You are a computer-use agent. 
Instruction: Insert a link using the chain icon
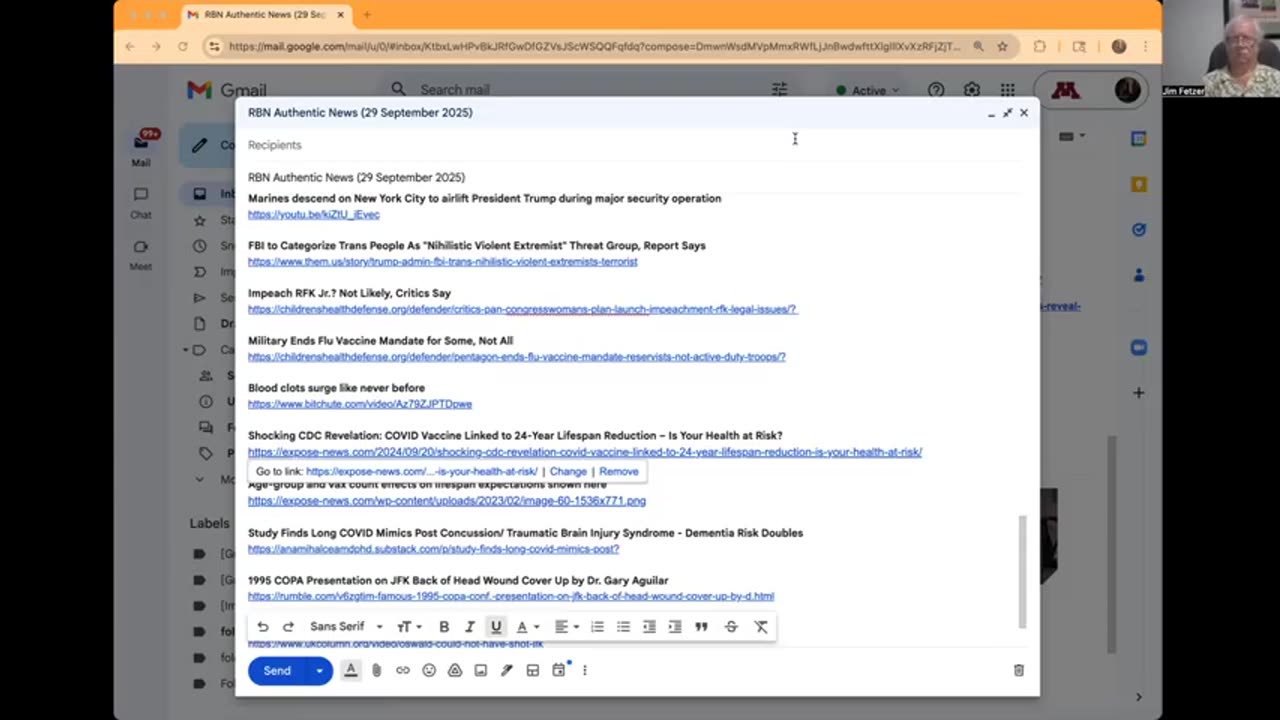click(x=403, y=670)
